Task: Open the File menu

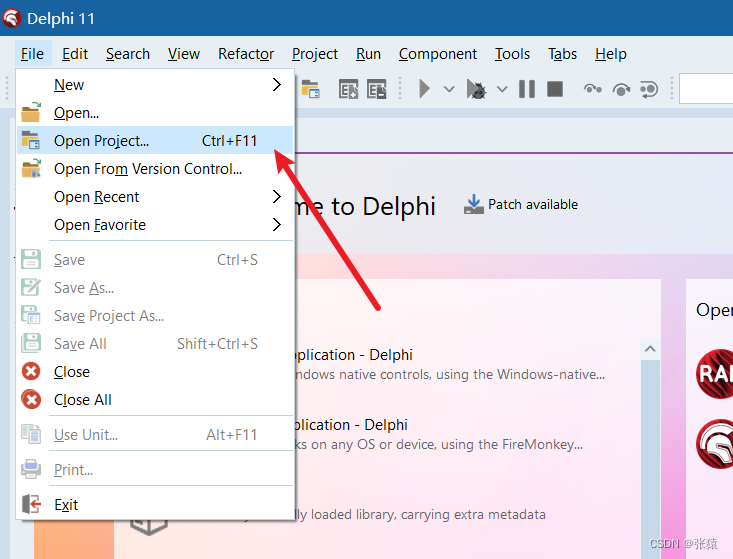Action: click(32, 54)
